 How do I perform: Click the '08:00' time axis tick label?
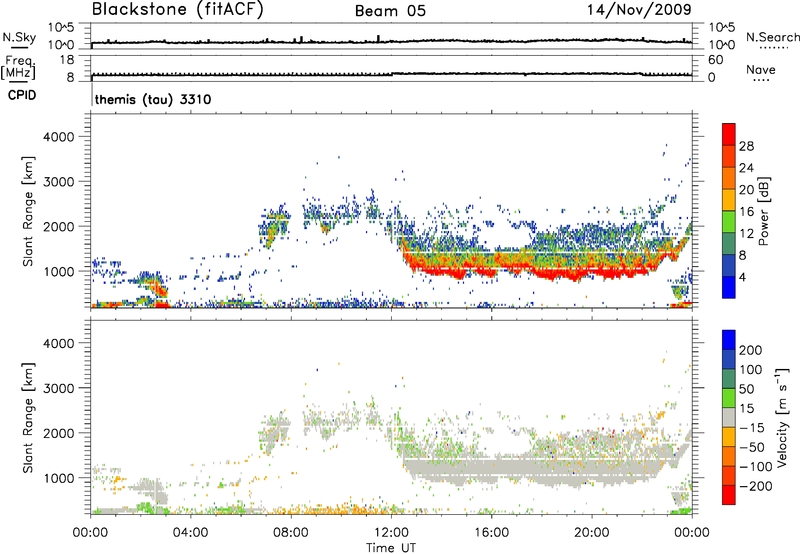pos(291,533)
